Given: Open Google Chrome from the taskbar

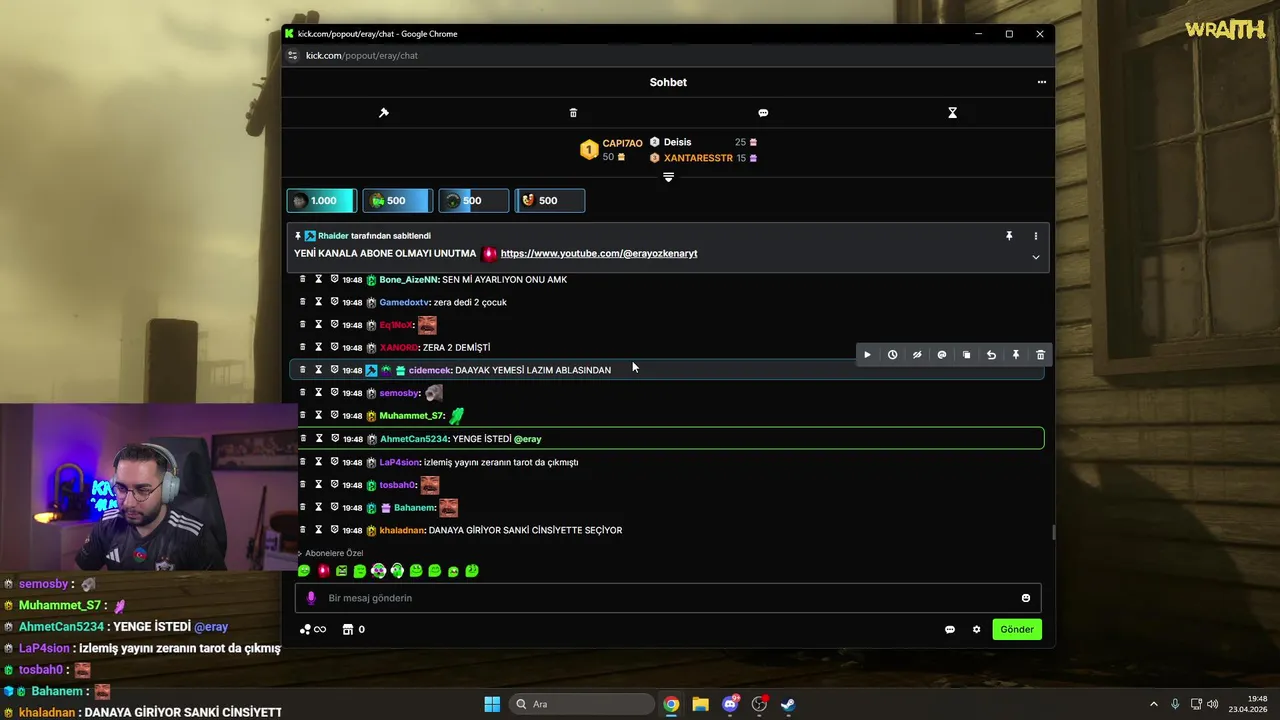Looking at the screenshot, I should click(671, 704).
